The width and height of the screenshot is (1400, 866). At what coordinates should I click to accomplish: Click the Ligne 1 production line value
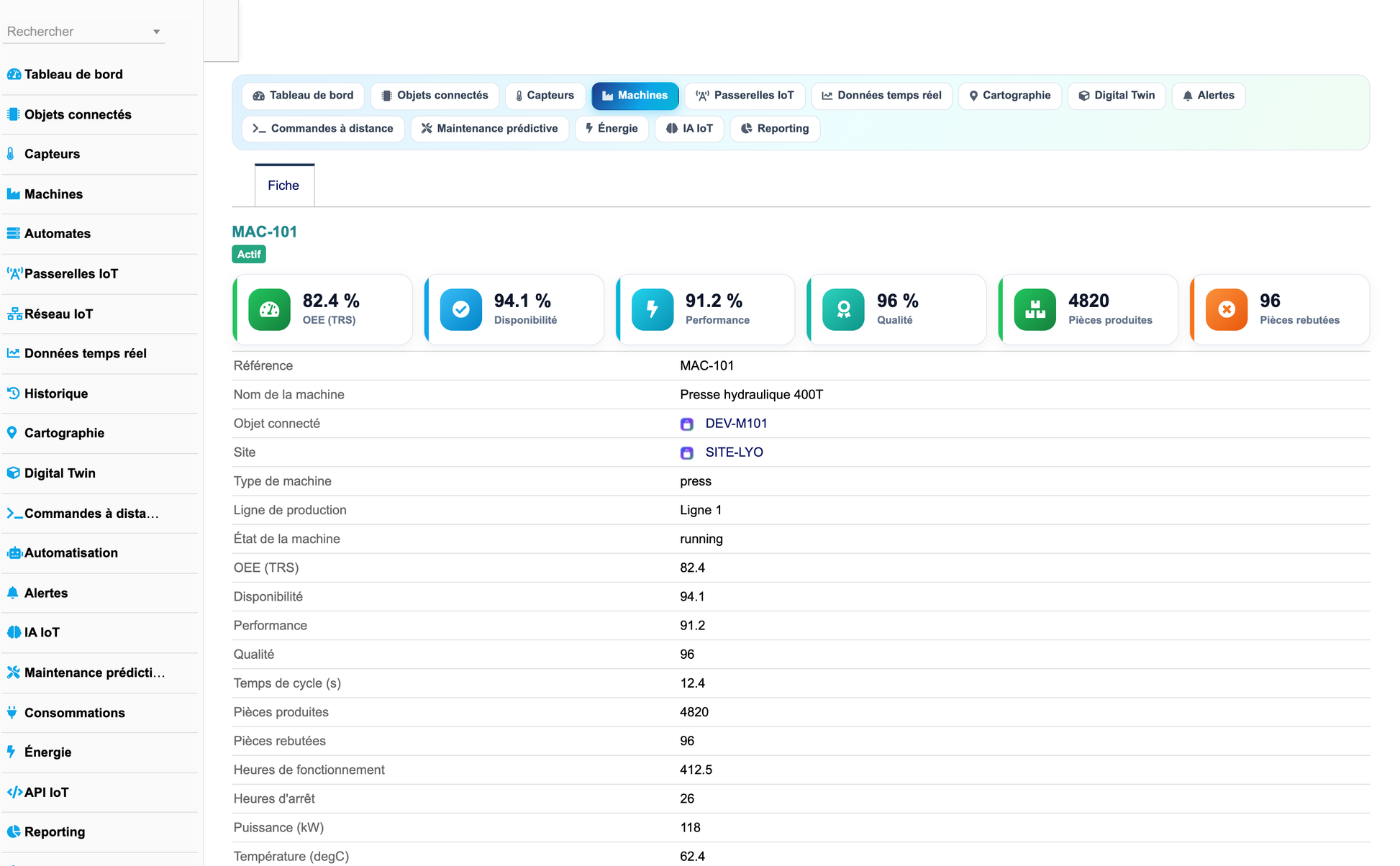point(701,510)
